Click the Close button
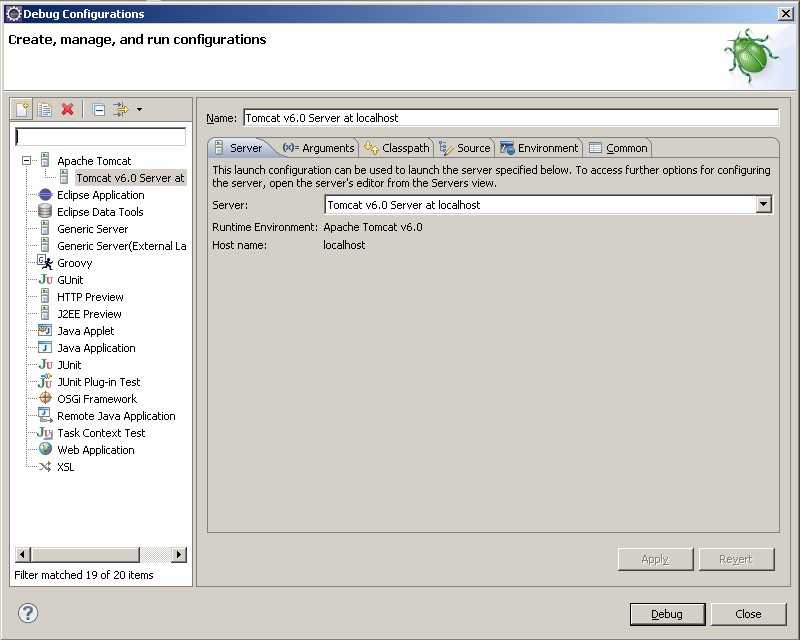The width and height of the screenshot is (800, 640). [748, 614]
